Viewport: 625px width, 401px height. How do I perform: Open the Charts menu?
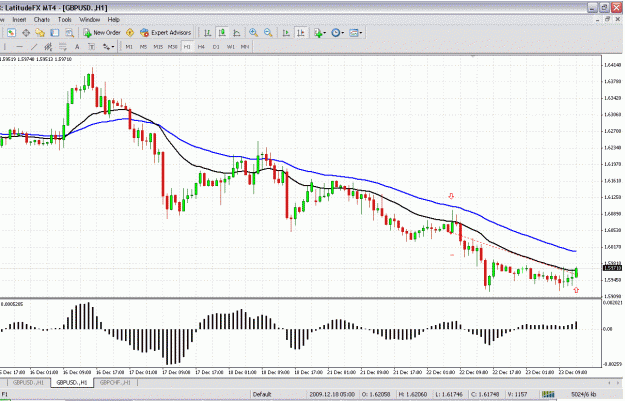click(x=42, y=20)
